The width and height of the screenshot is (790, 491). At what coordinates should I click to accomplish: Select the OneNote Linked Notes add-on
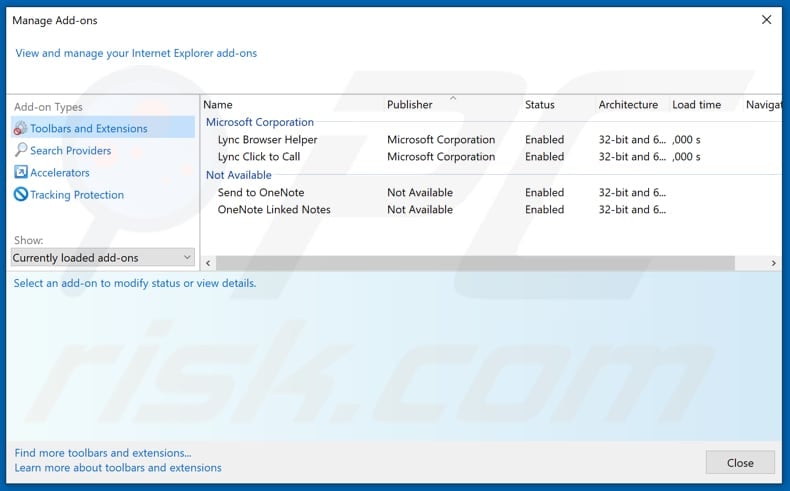(x=274, y=209)
